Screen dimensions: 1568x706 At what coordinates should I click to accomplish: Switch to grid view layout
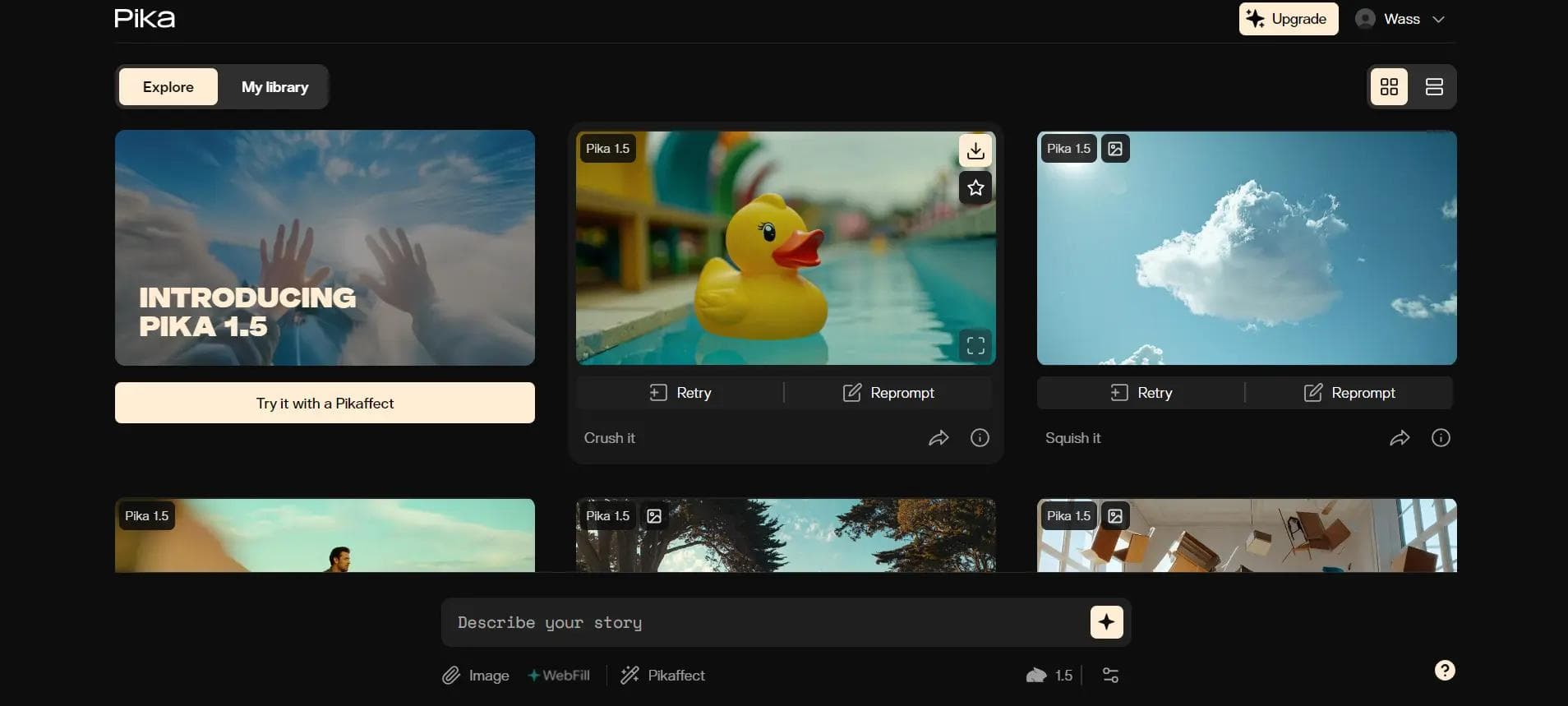coord(1389,87)
